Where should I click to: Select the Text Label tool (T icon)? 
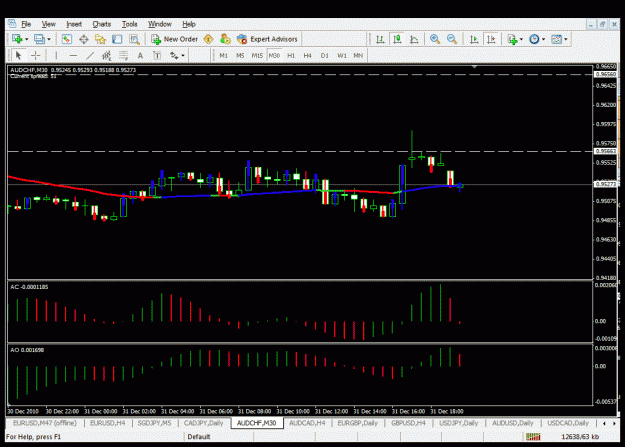coord(157,55)
